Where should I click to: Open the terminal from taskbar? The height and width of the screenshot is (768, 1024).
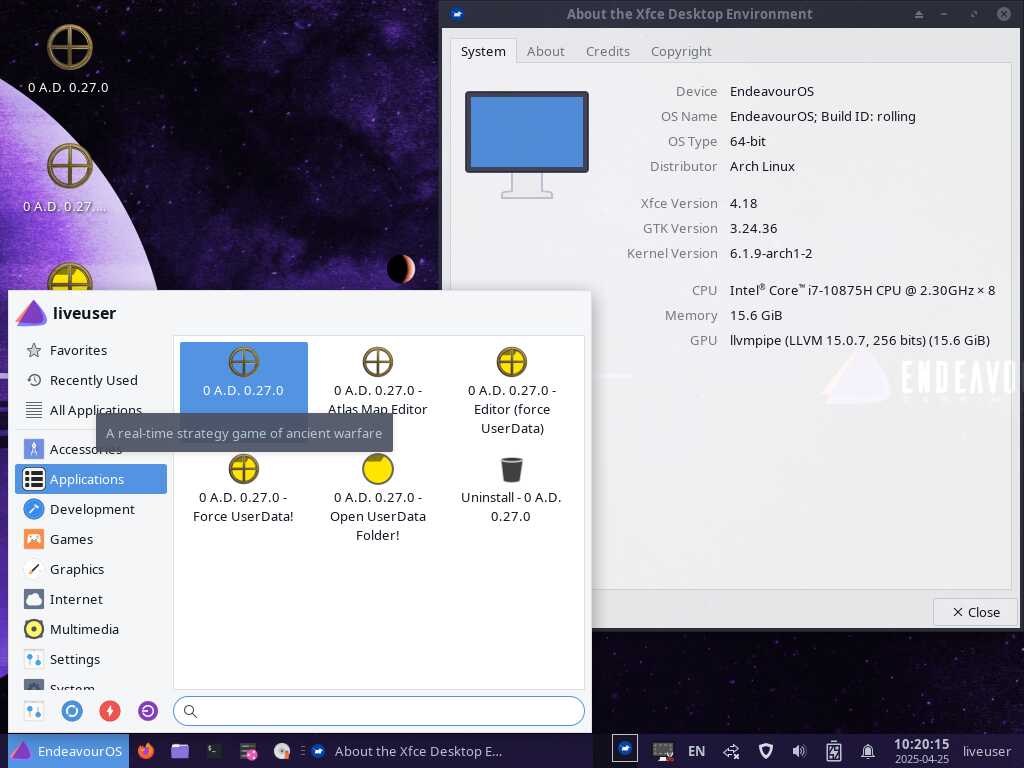coord(214,751)
